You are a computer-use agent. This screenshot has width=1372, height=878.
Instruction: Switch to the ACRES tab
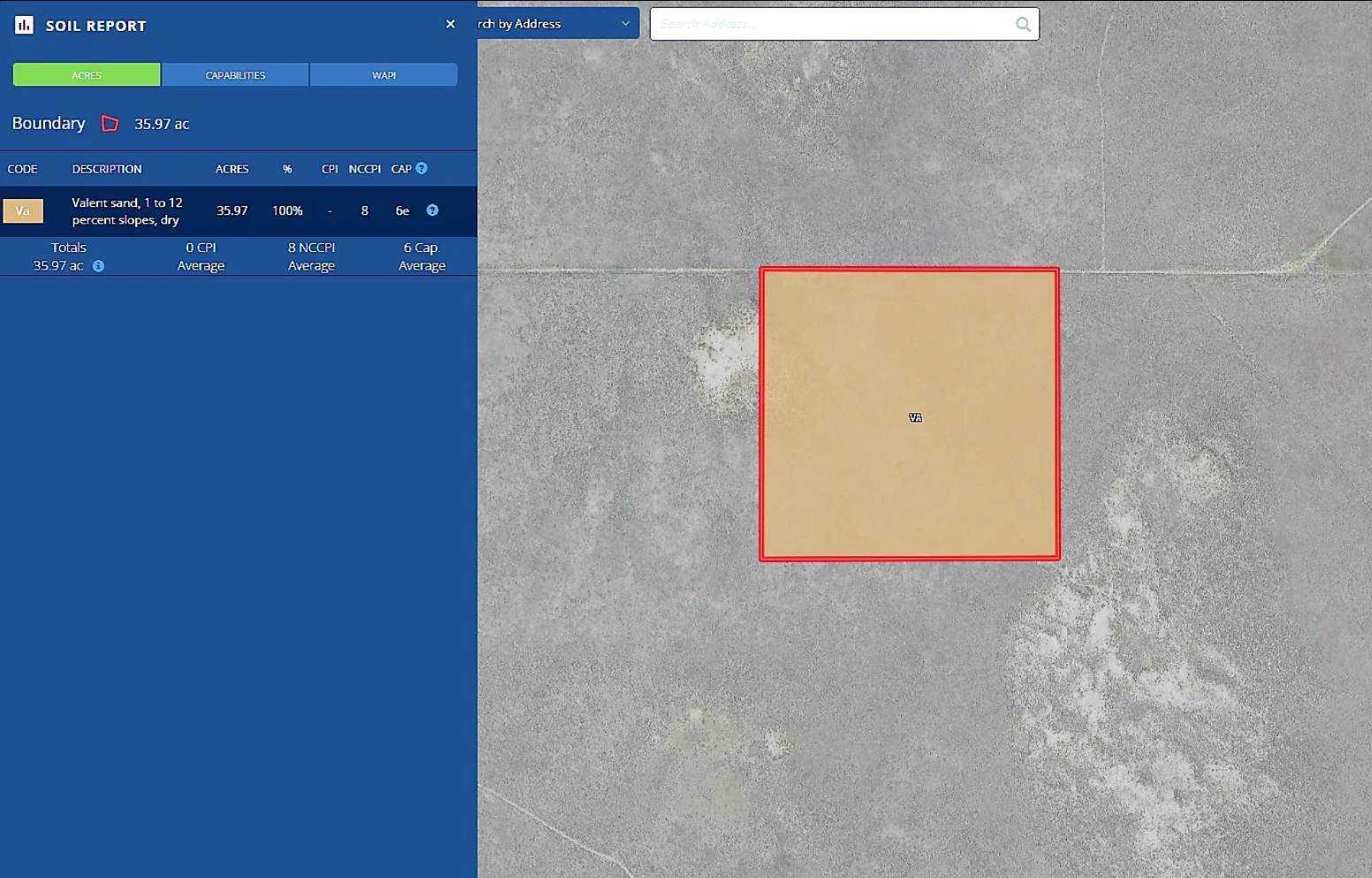pos(87,75)
